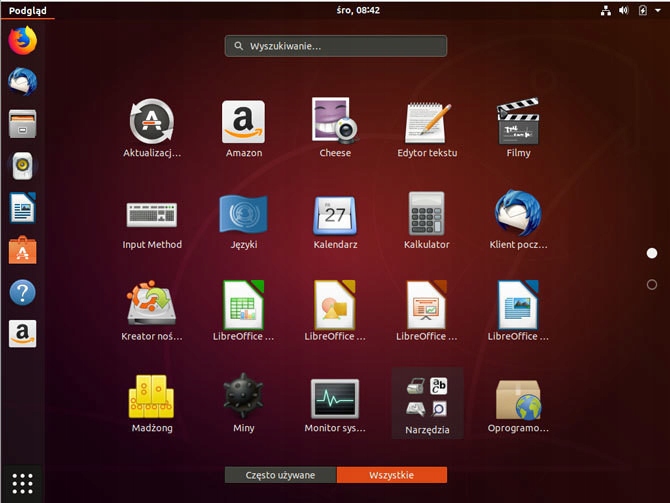Open Thunderbird from the dock

pyautogui.click(x=23, y=82)
